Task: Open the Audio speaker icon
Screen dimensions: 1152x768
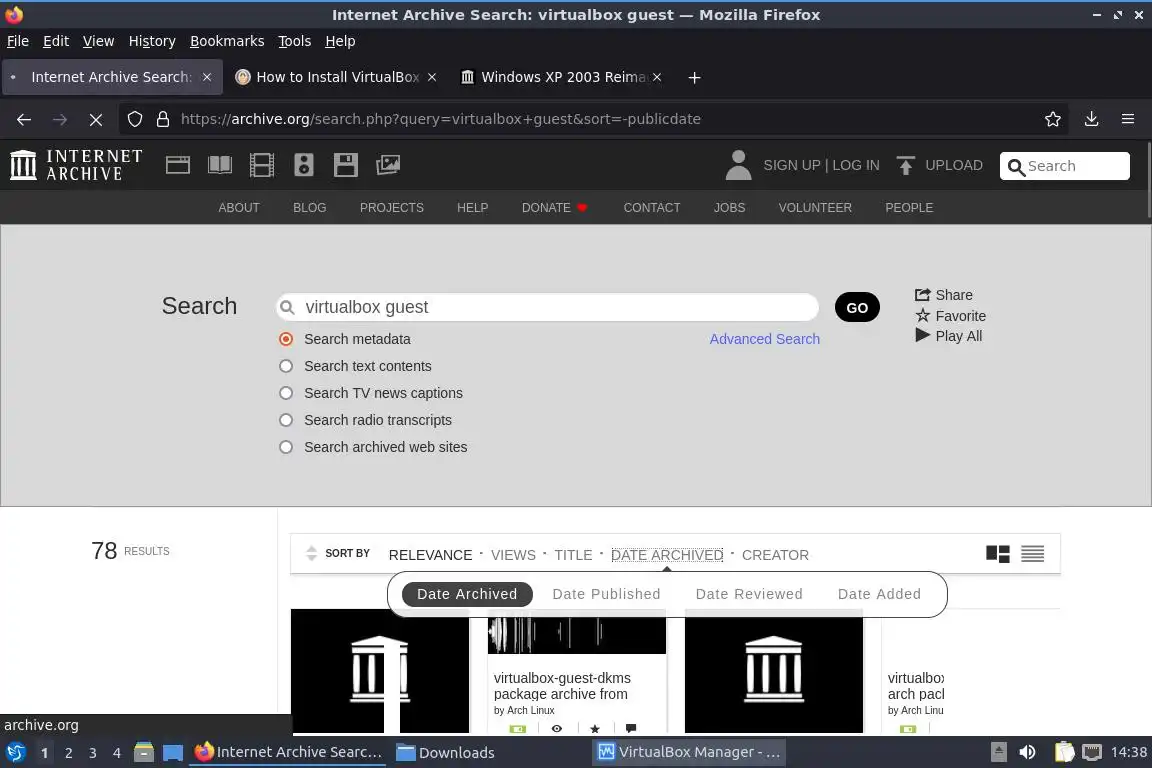Action: 303,165
